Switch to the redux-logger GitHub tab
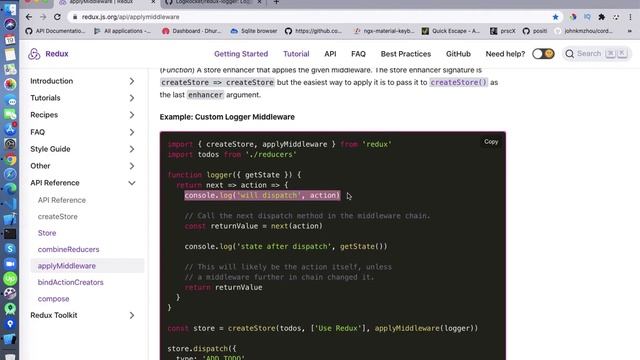Viewport: 640px width, 360px height. click(213, 2)
